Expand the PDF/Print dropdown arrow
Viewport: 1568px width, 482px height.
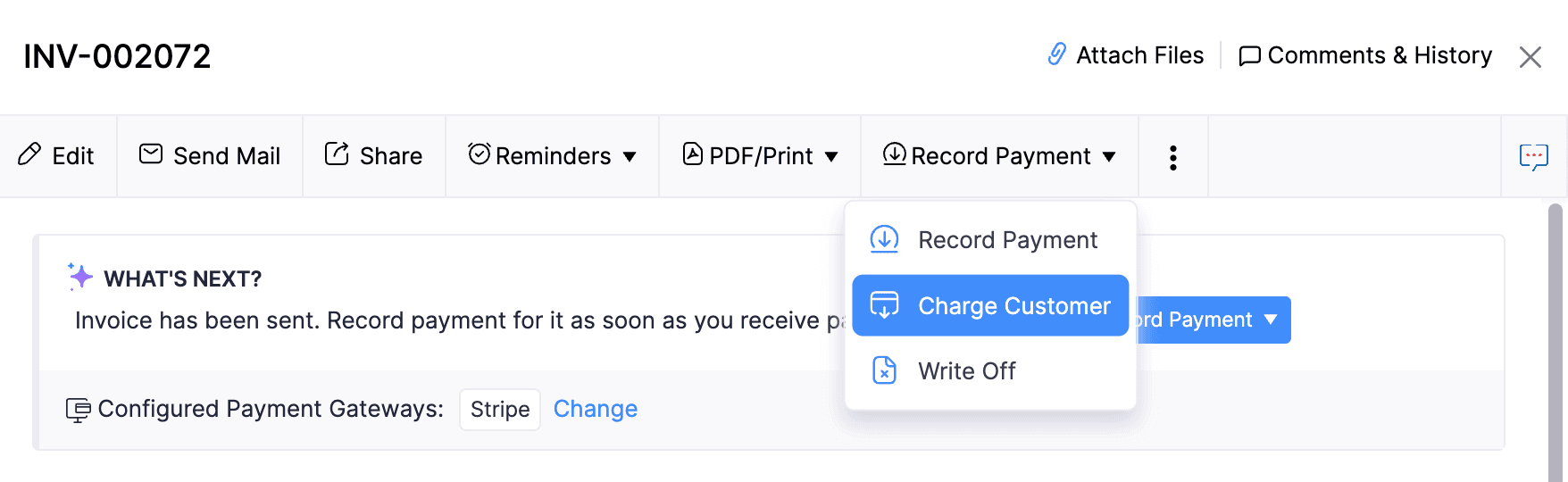click(x=831, y=157)
